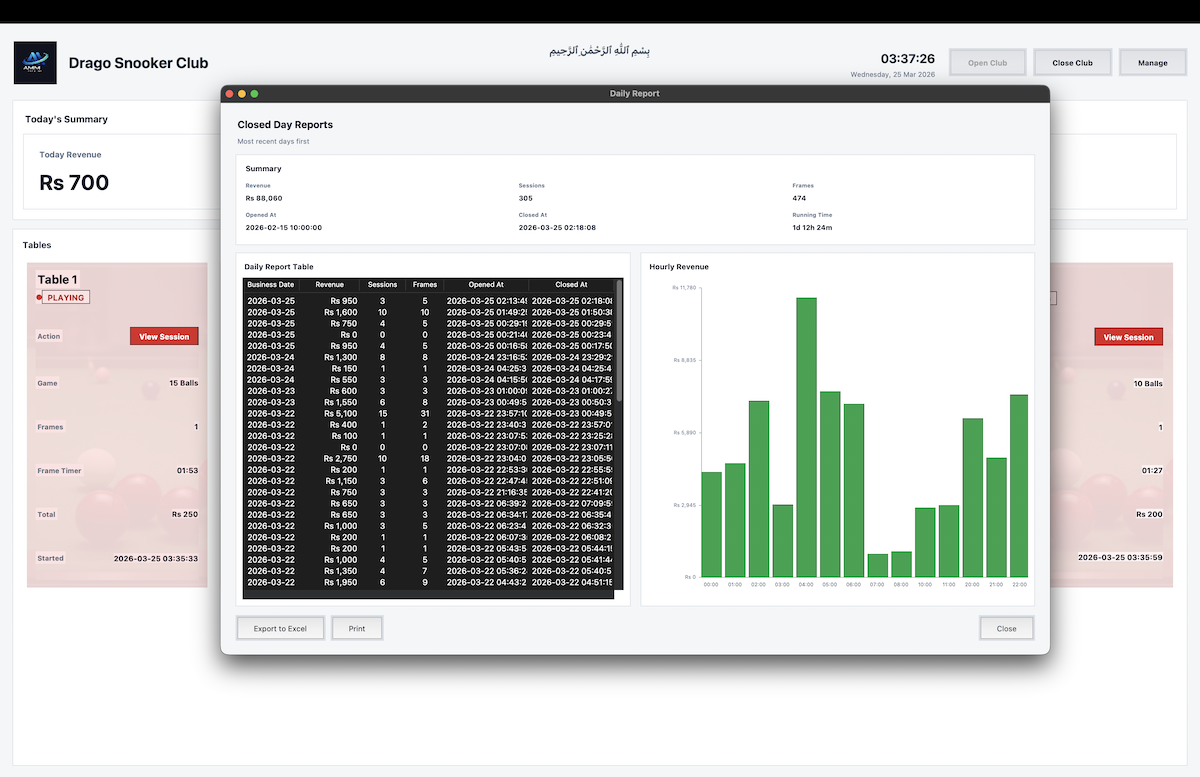Click the 01:53 frame timer on Table 1
1200x777 pixels.
(187, 470)
